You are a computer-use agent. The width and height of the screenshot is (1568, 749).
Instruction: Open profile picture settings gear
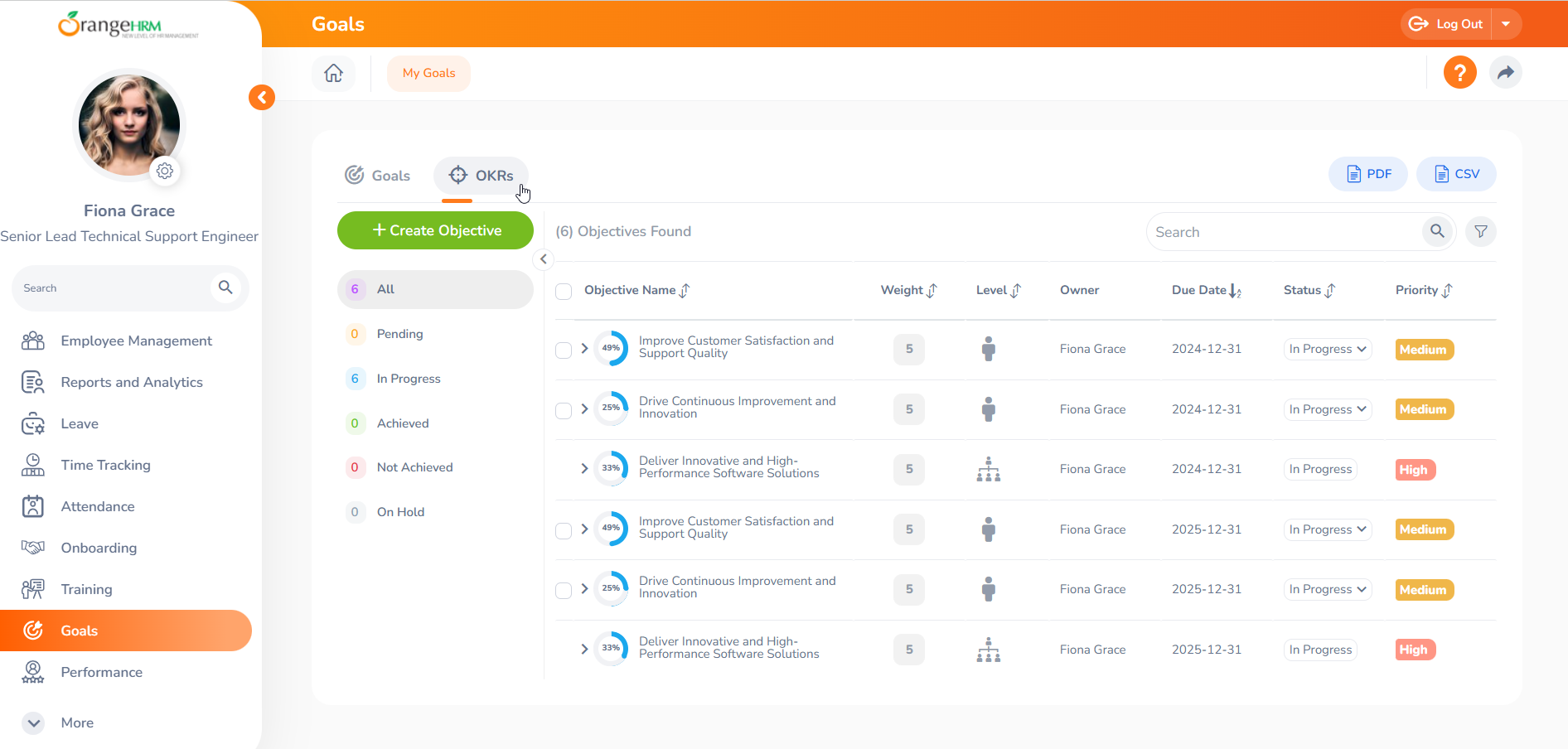pos(165,171)
